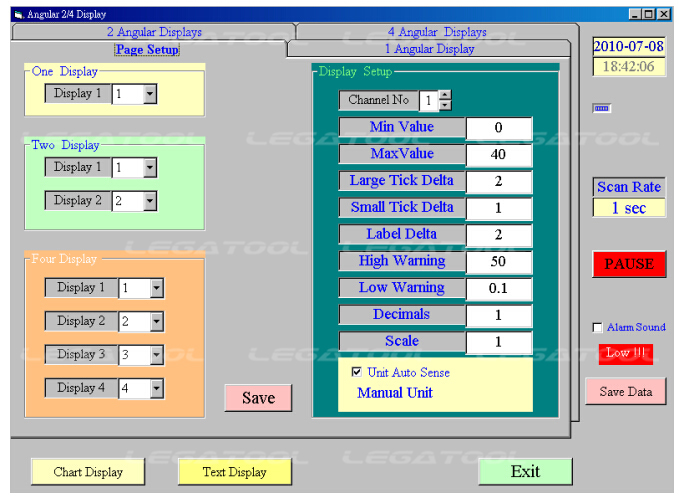
Task: Open the 1 Angular Display tab
Action: (x=429, y=48)
